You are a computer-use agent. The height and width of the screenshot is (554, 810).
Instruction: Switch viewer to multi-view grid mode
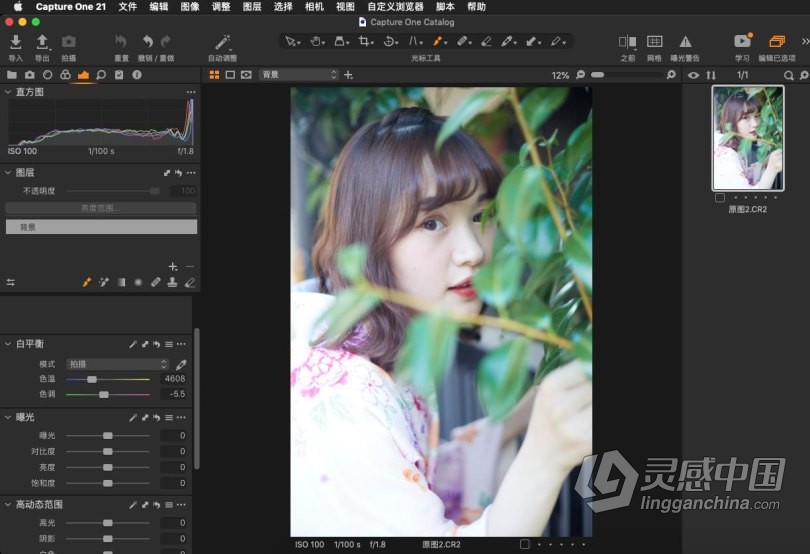(x=214, y=75)
